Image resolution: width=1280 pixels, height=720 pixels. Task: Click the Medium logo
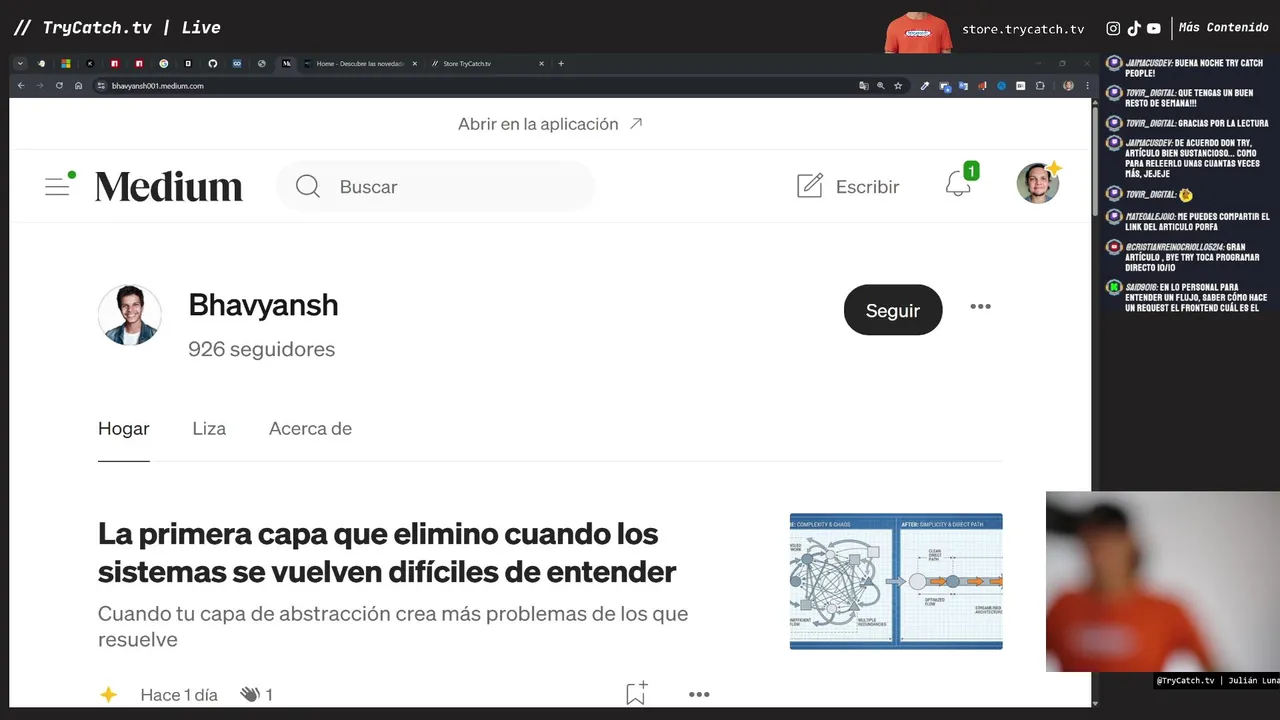point(169,187)
